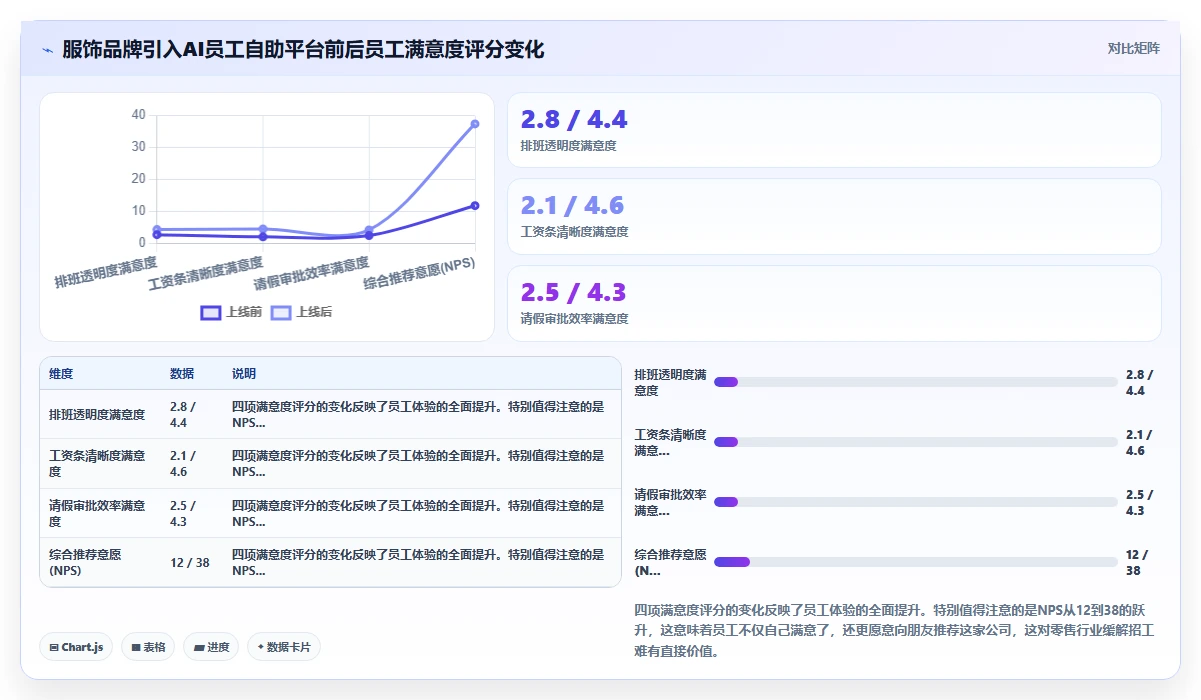
Task: Click the 上线前 legend color box
Action: click(211, 312)
